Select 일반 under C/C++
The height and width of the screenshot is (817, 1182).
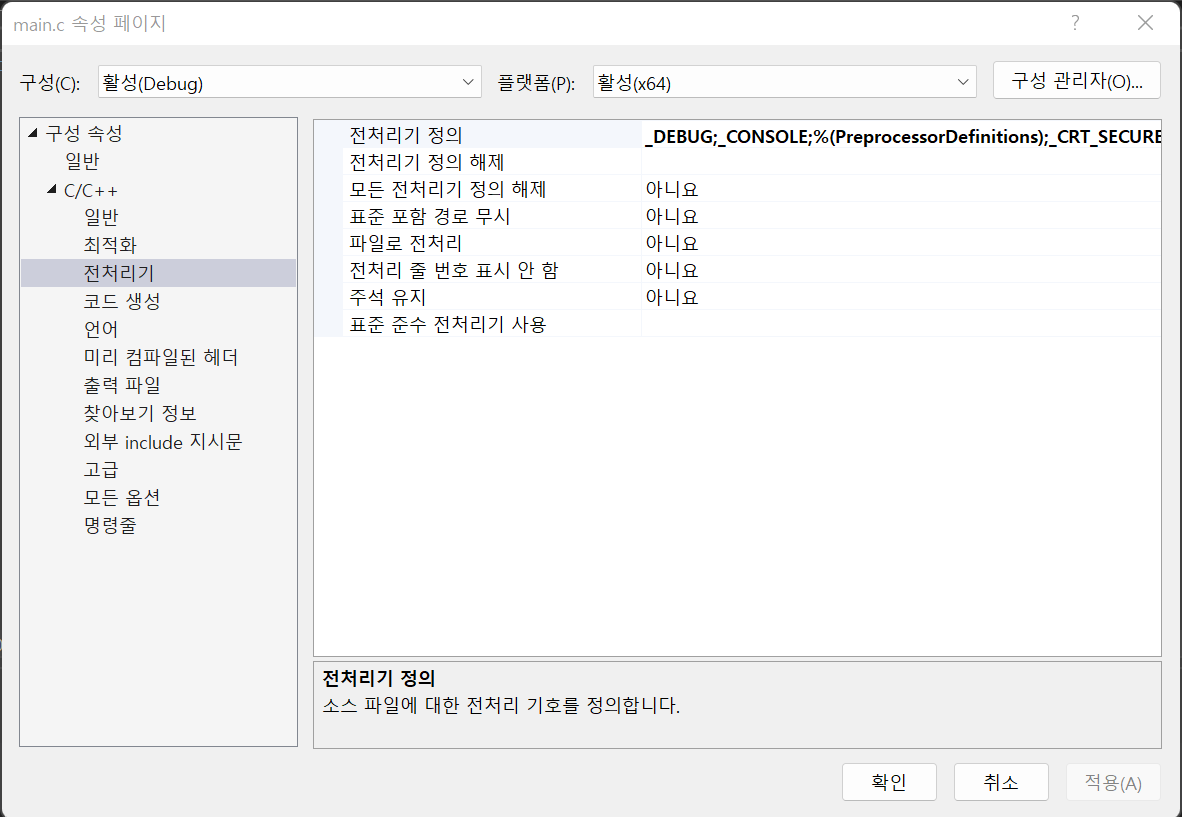click(x=101, y=217)
